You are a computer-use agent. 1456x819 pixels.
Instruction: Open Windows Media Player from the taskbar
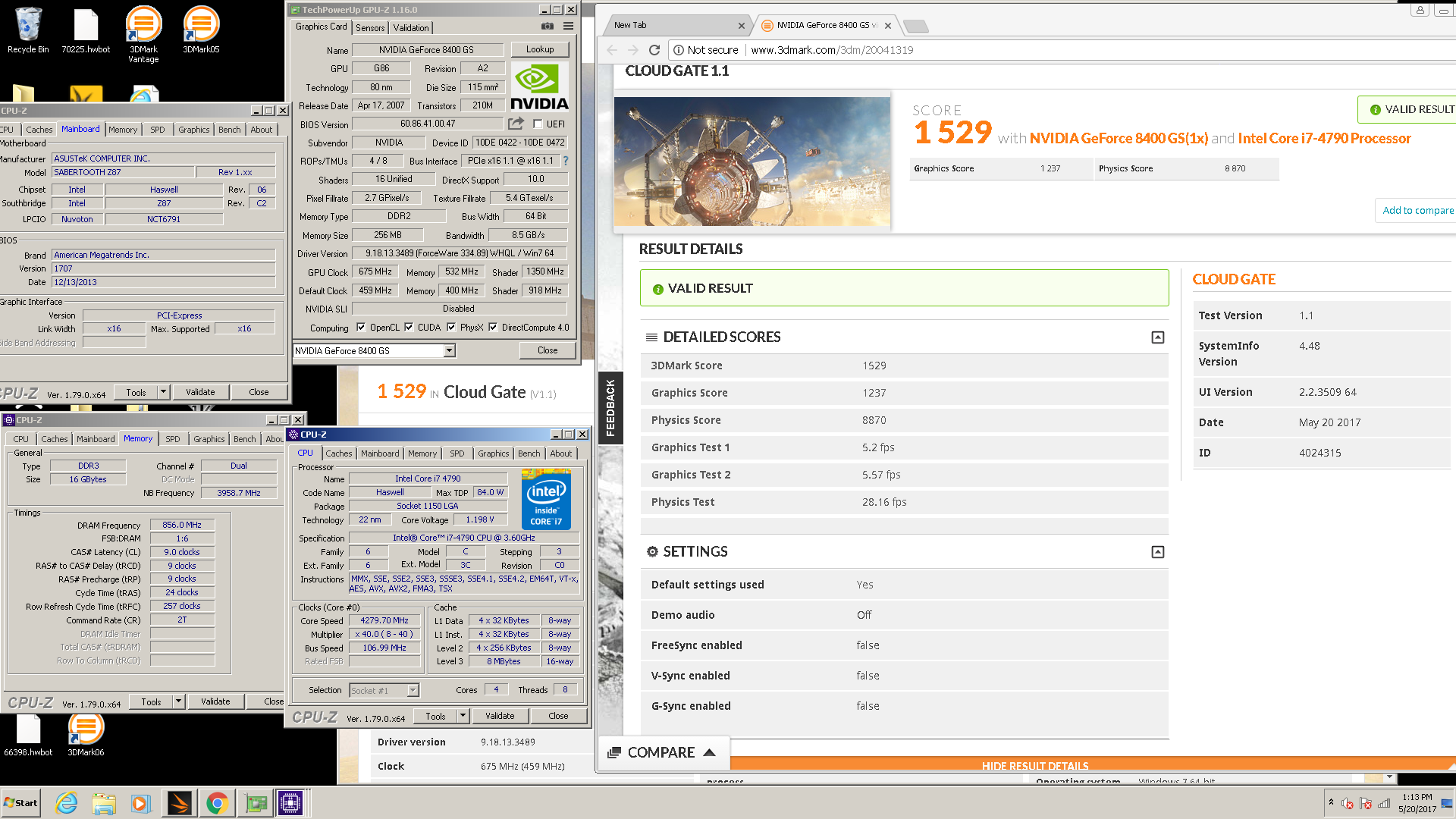141,803
